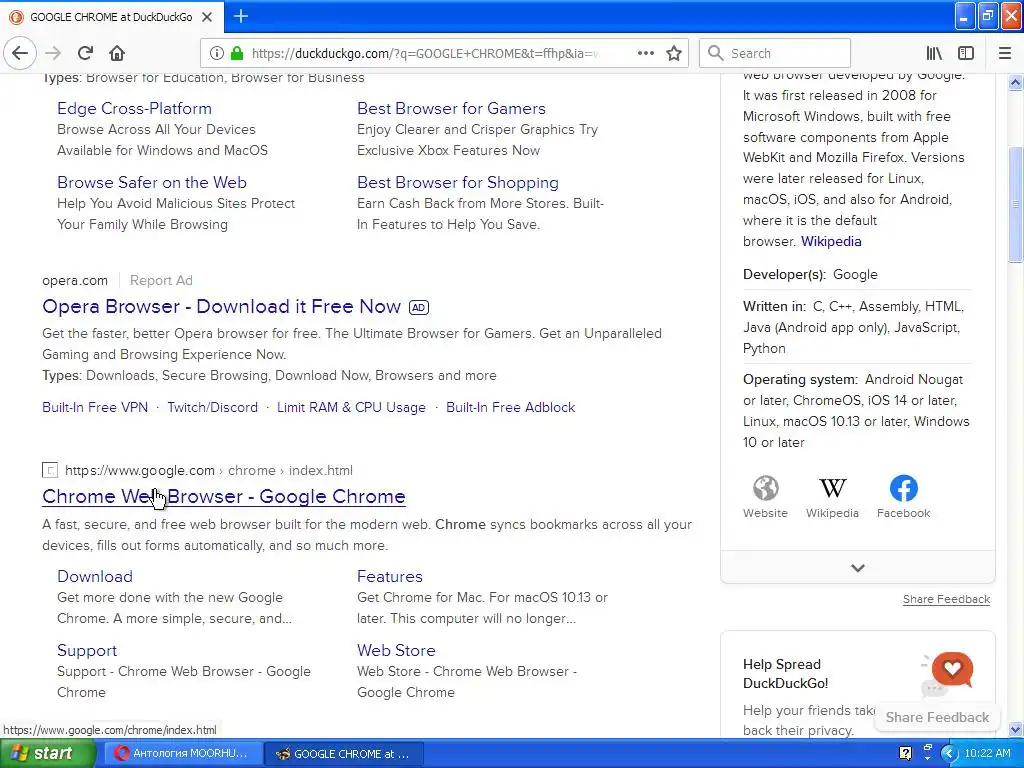
Task: Click the page scrollbar up arrow
Action: click(1015, 82)
